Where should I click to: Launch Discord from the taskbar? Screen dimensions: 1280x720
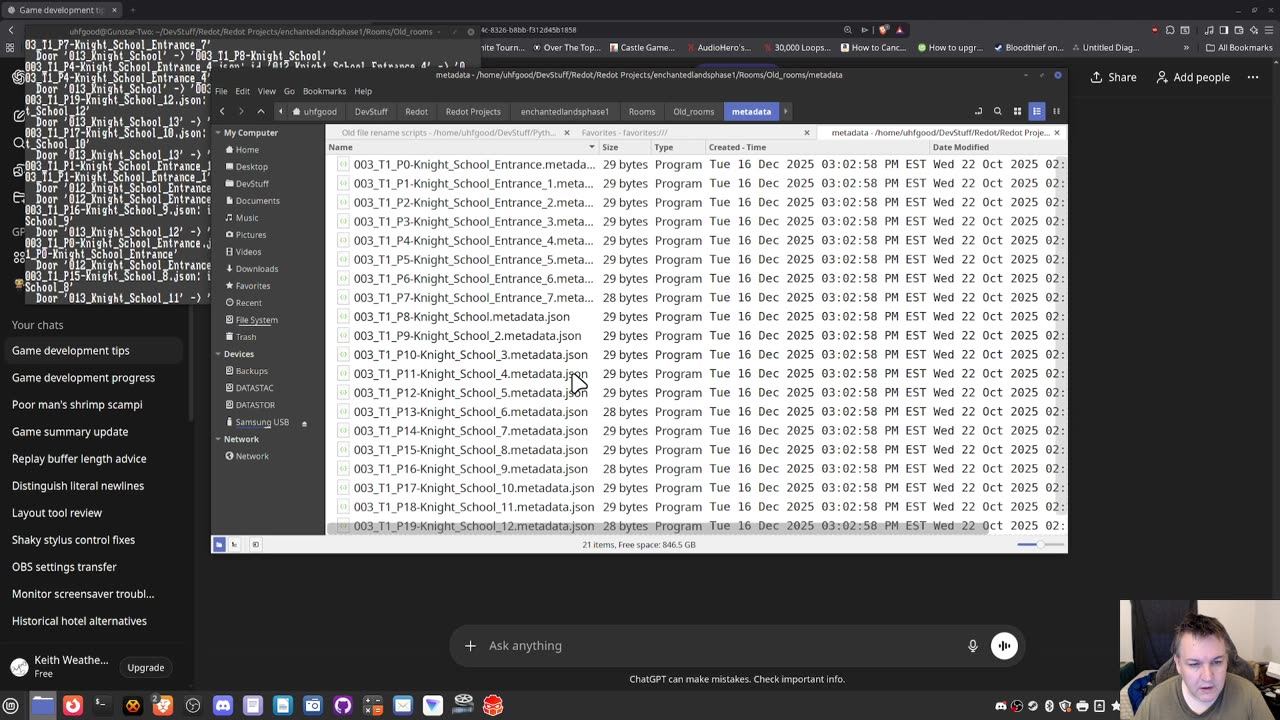coord(223,706)
